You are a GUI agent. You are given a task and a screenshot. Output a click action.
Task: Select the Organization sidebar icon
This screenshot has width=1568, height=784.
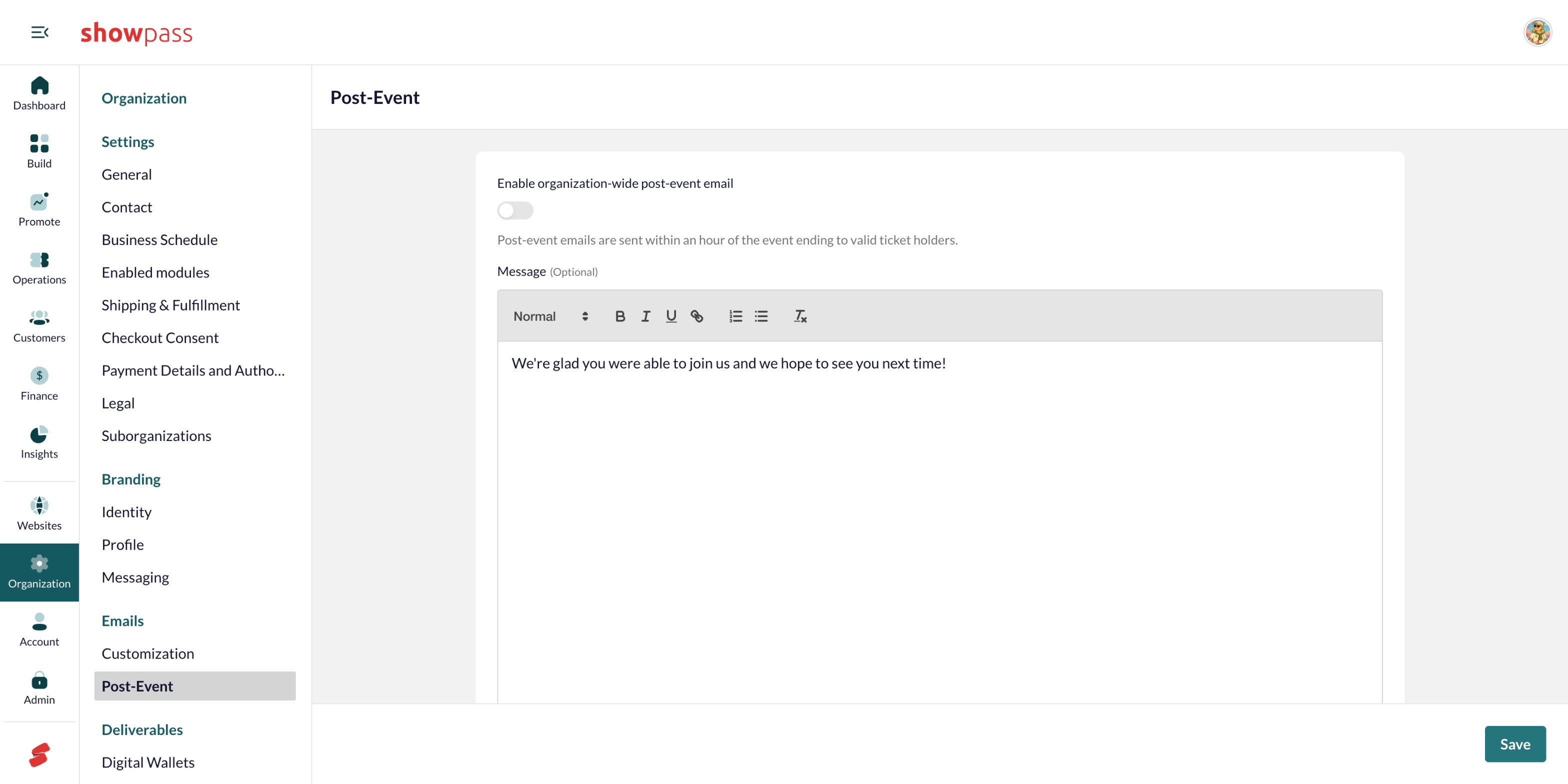tap(39, 572)
